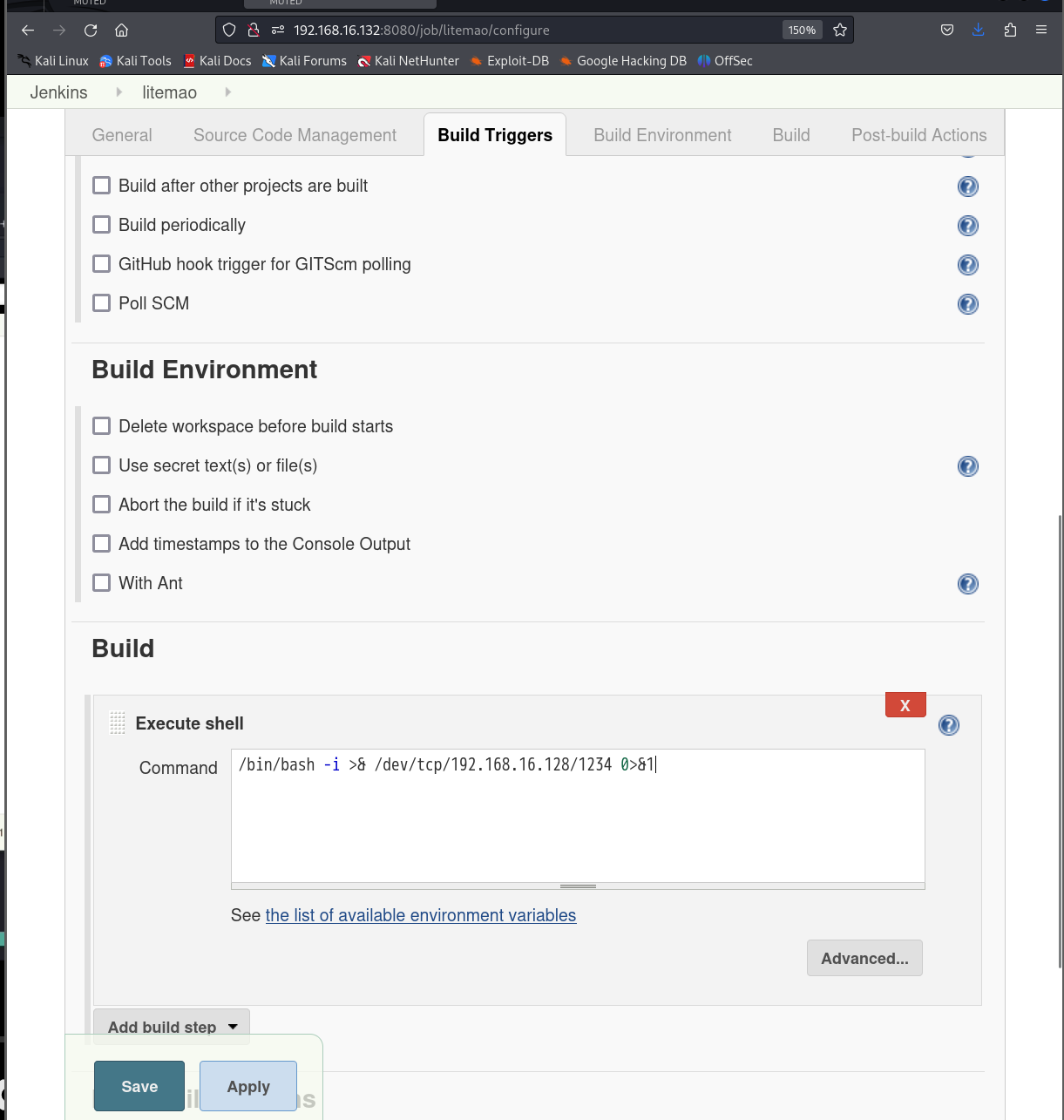Open Add build step dropdown

(x=172, y=1027)
